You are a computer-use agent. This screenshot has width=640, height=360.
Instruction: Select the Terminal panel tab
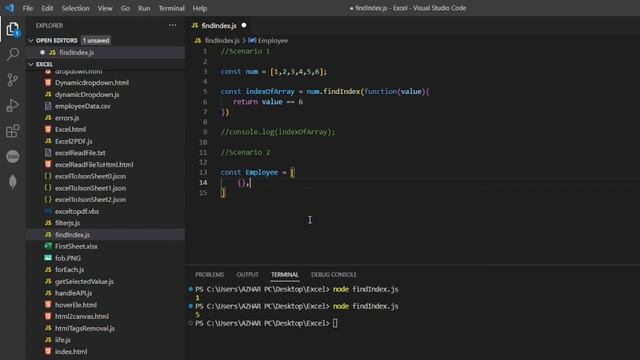coord(285,275)
